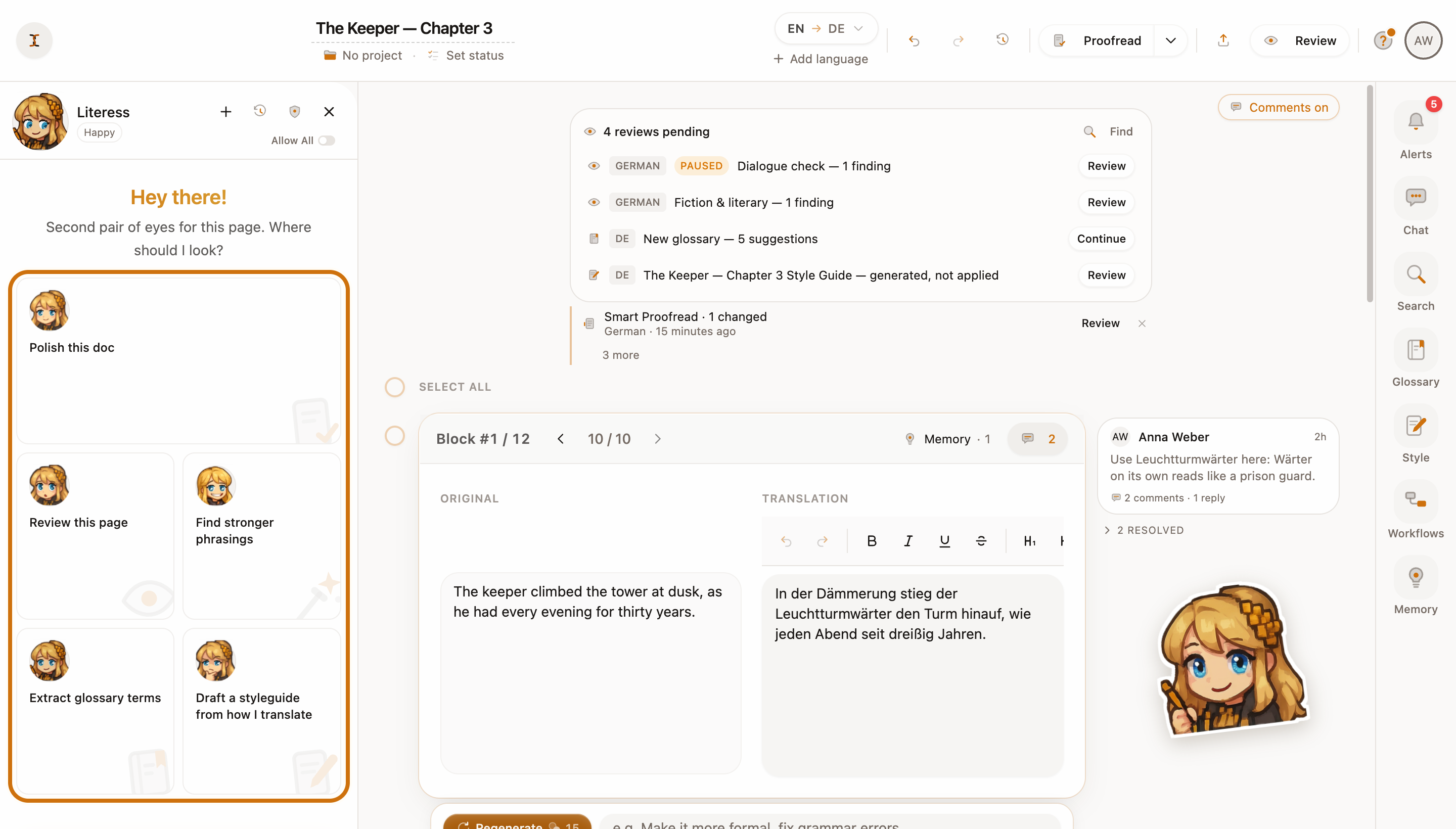Toggle the SELECT ALL circle
1456x829 pixels.
[395, 387]
